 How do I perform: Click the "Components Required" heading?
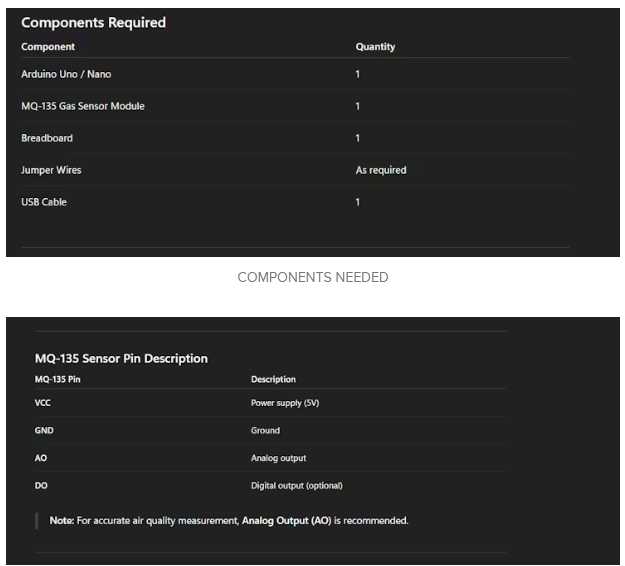(x=93, y=22)
